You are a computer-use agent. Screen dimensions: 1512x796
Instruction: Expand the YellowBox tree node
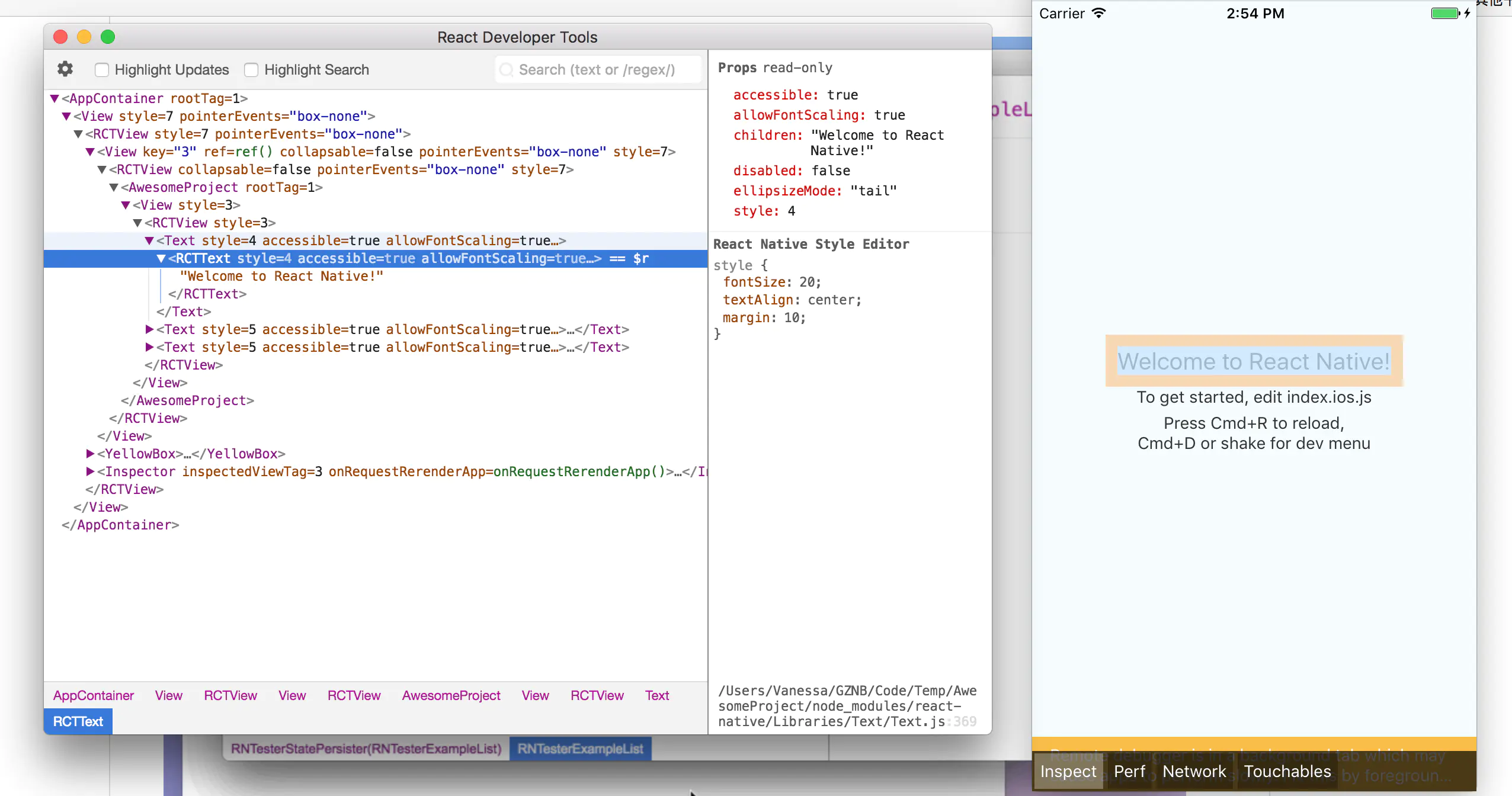click(90, 454)
